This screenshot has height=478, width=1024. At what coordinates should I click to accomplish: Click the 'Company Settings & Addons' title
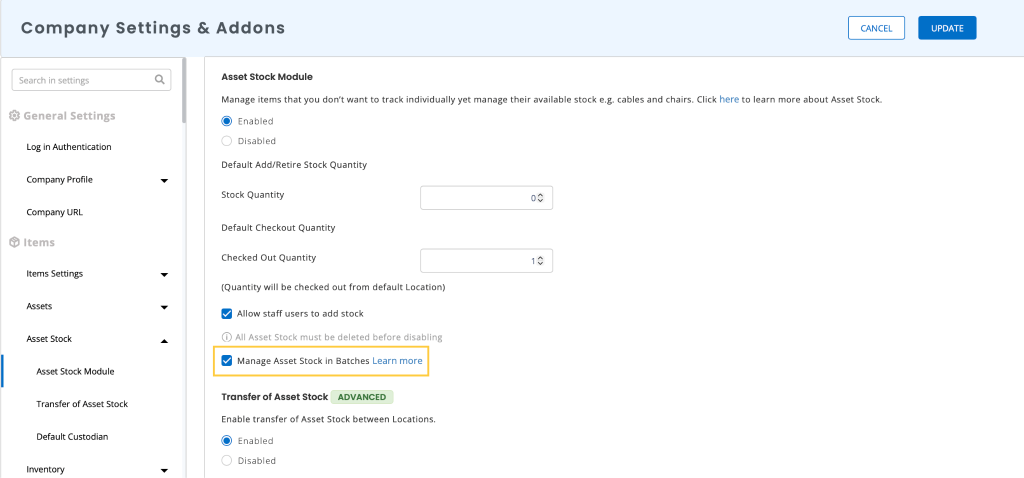pos(153,28)
